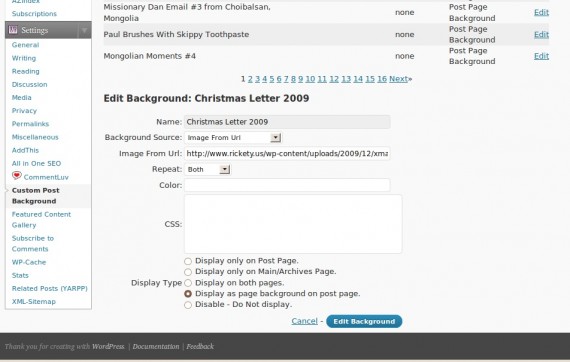Collapse the Settings menu arrow

pos(84,30)
